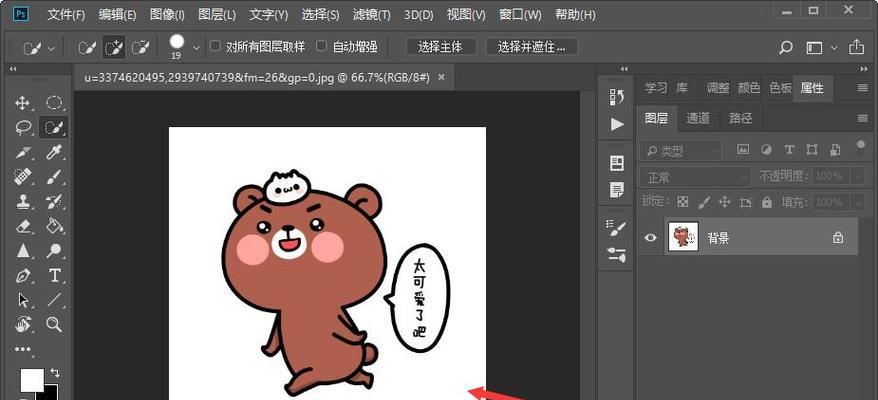Screen dimensions: 878x400
Task: Open the 滤镜(T) menu
Action: pos(371,15)
